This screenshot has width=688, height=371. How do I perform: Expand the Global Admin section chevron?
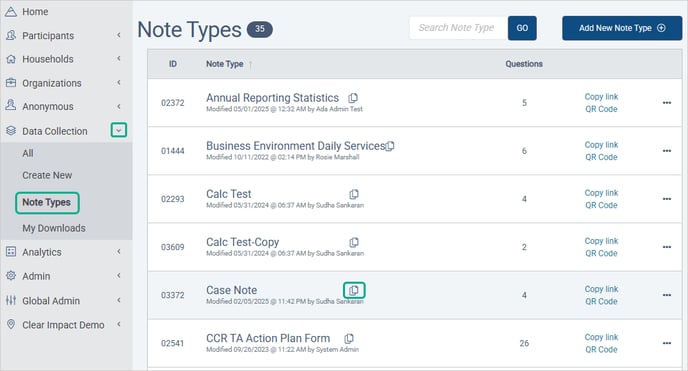(118, 300)
